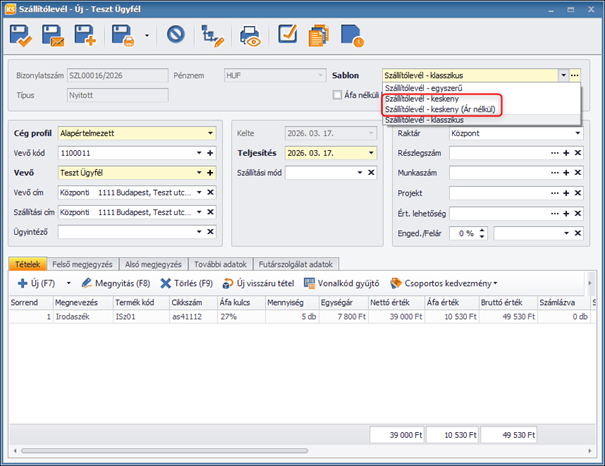Clear the Enged./Felár dropdown field
The image size is (605, 466).
(x=578, y=233)
